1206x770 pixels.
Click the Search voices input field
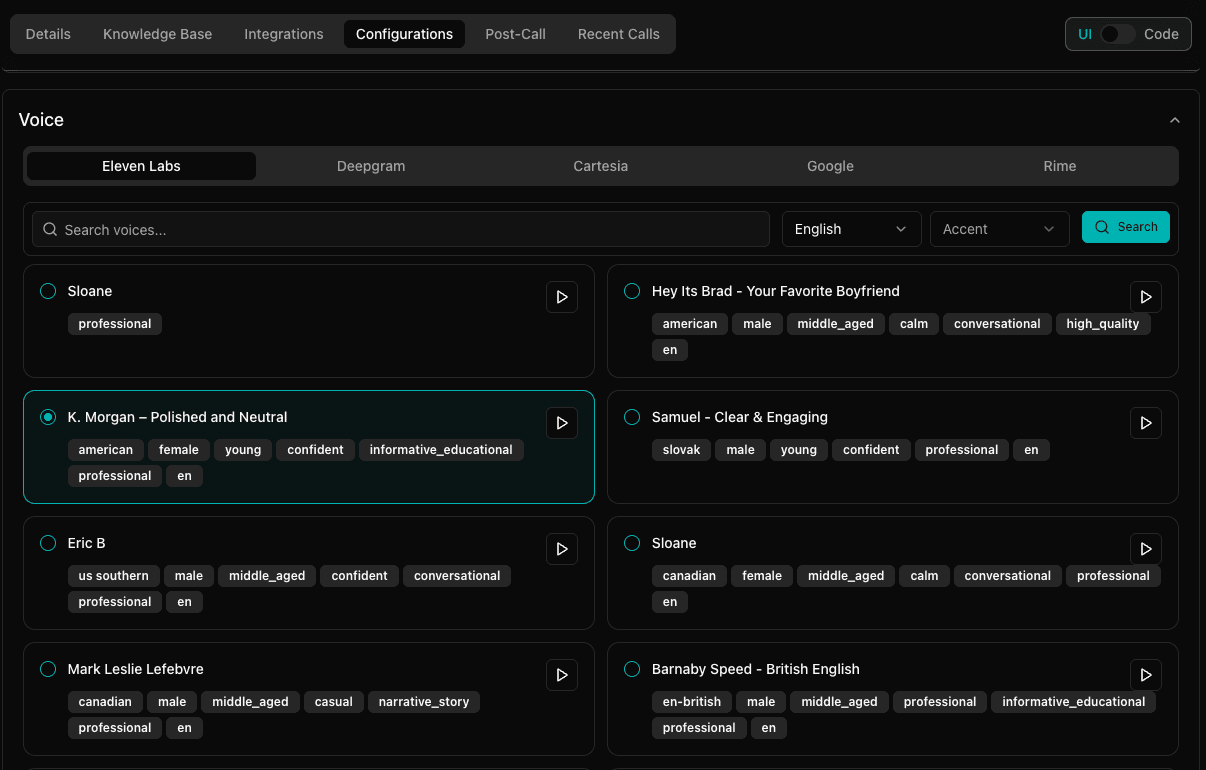tap(400, 229)
